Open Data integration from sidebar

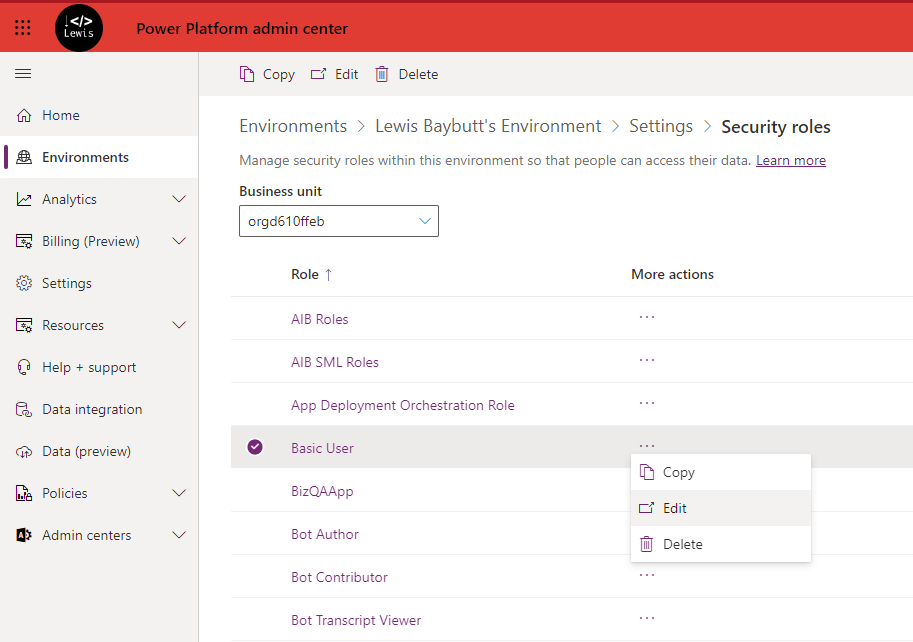tap(92, 409)
